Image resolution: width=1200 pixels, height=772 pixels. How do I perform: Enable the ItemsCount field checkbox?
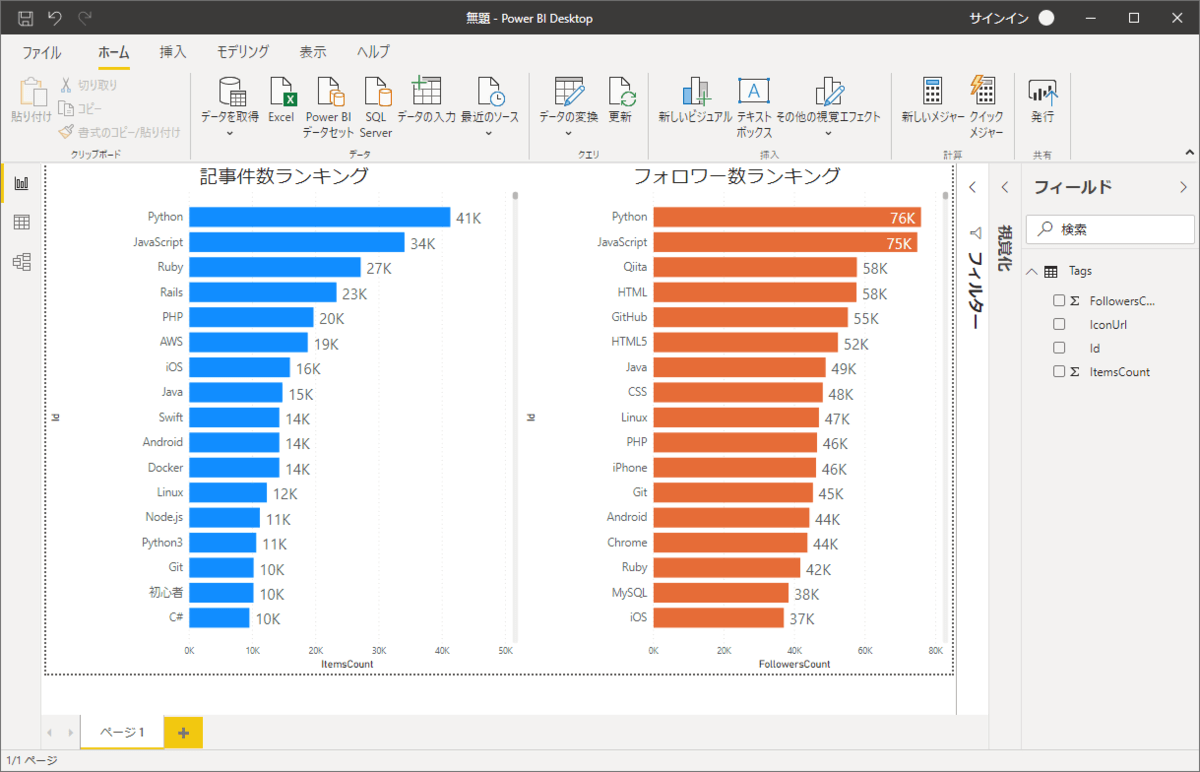coord(1059,372)
